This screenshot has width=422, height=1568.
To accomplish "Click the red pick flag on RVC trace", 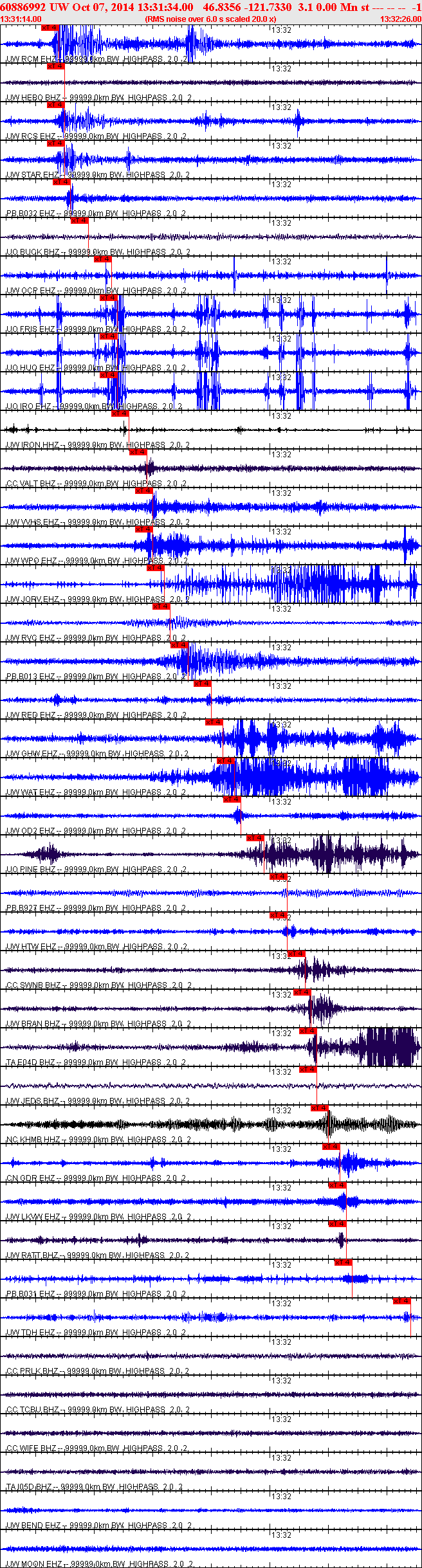I will point(161,606).
